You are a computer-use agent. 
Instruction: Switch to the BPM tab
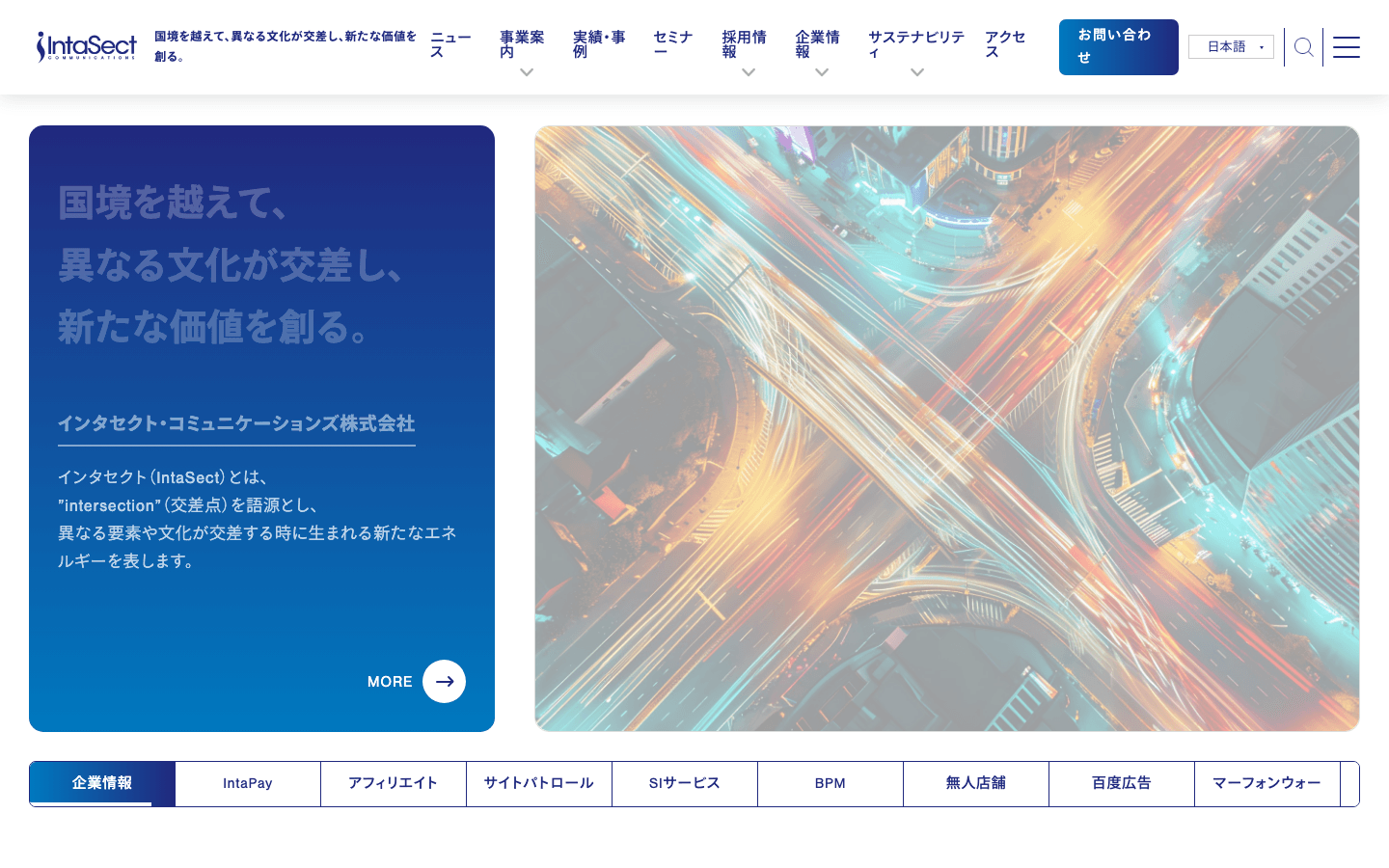(831, 783)
